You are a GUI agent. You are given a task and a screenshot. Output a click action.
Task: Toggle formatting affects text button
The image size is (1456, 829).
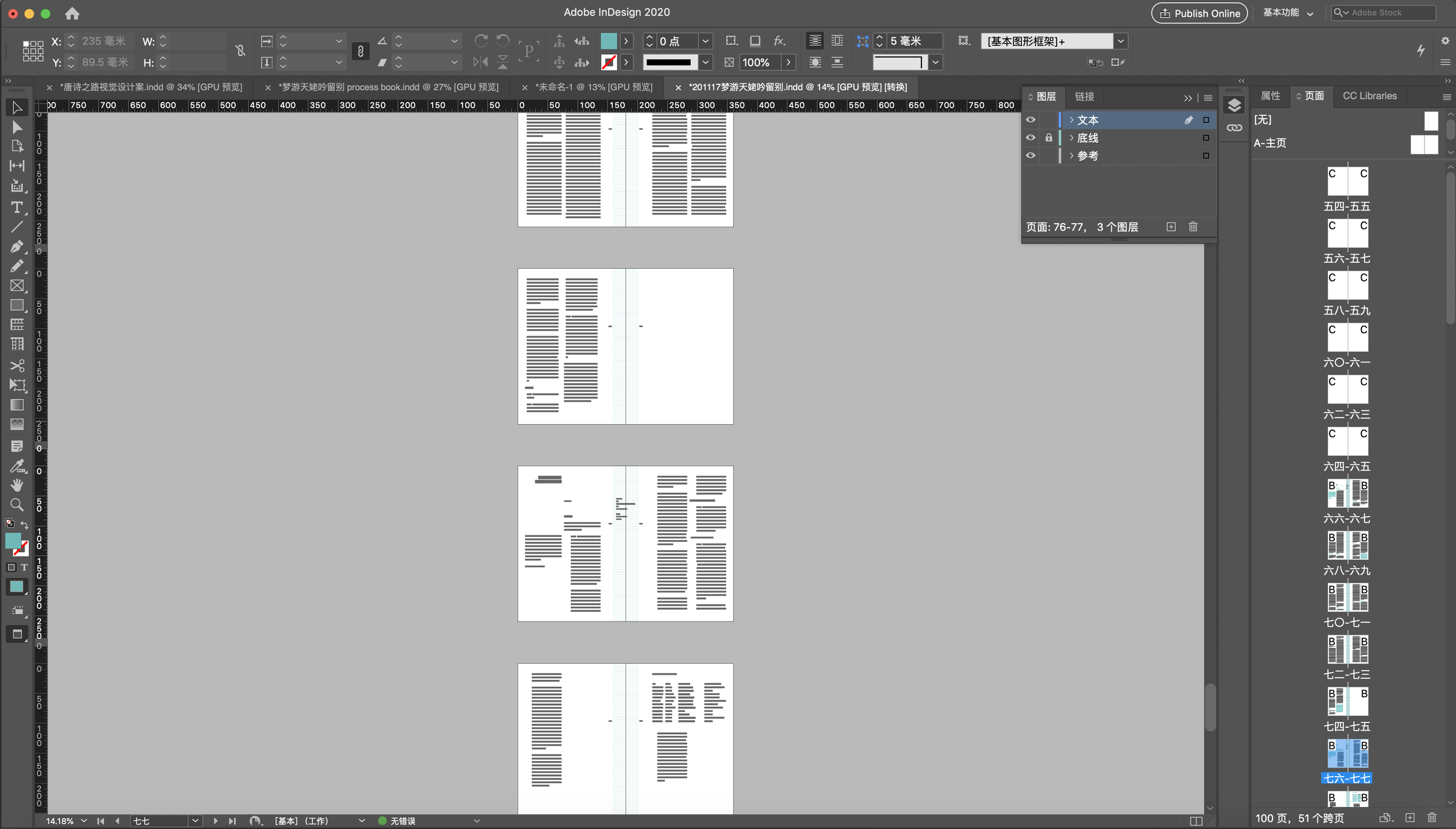[24, 567]
